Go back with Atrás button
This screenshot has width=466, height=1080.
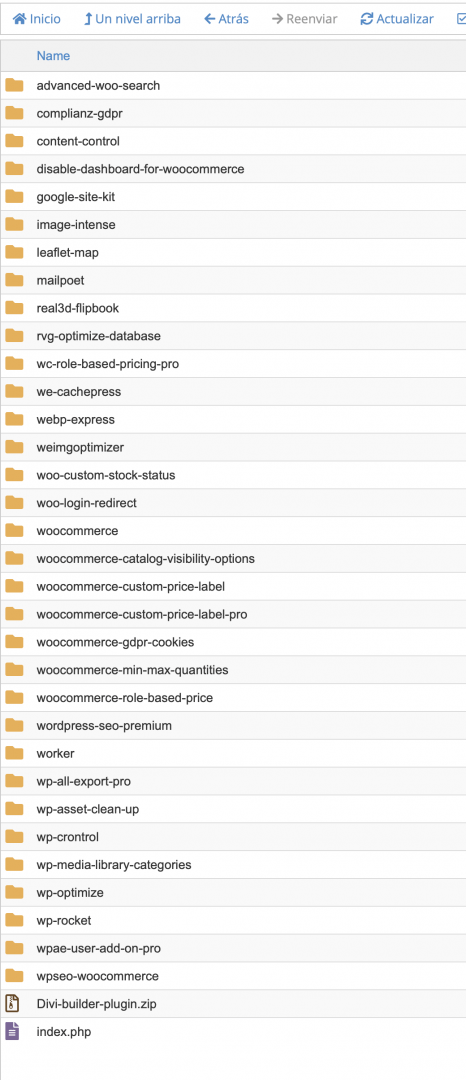tap(226, 19)
